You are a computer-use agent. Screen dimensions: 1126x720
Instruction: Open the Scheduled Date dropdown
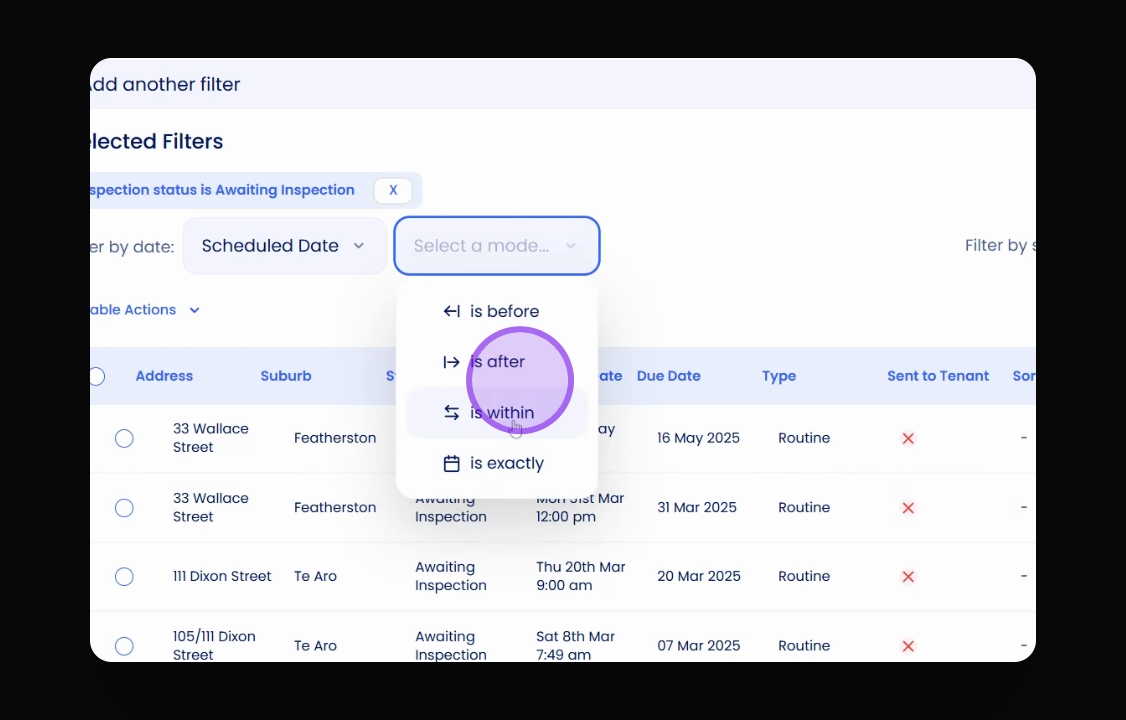tap(284, 246)
